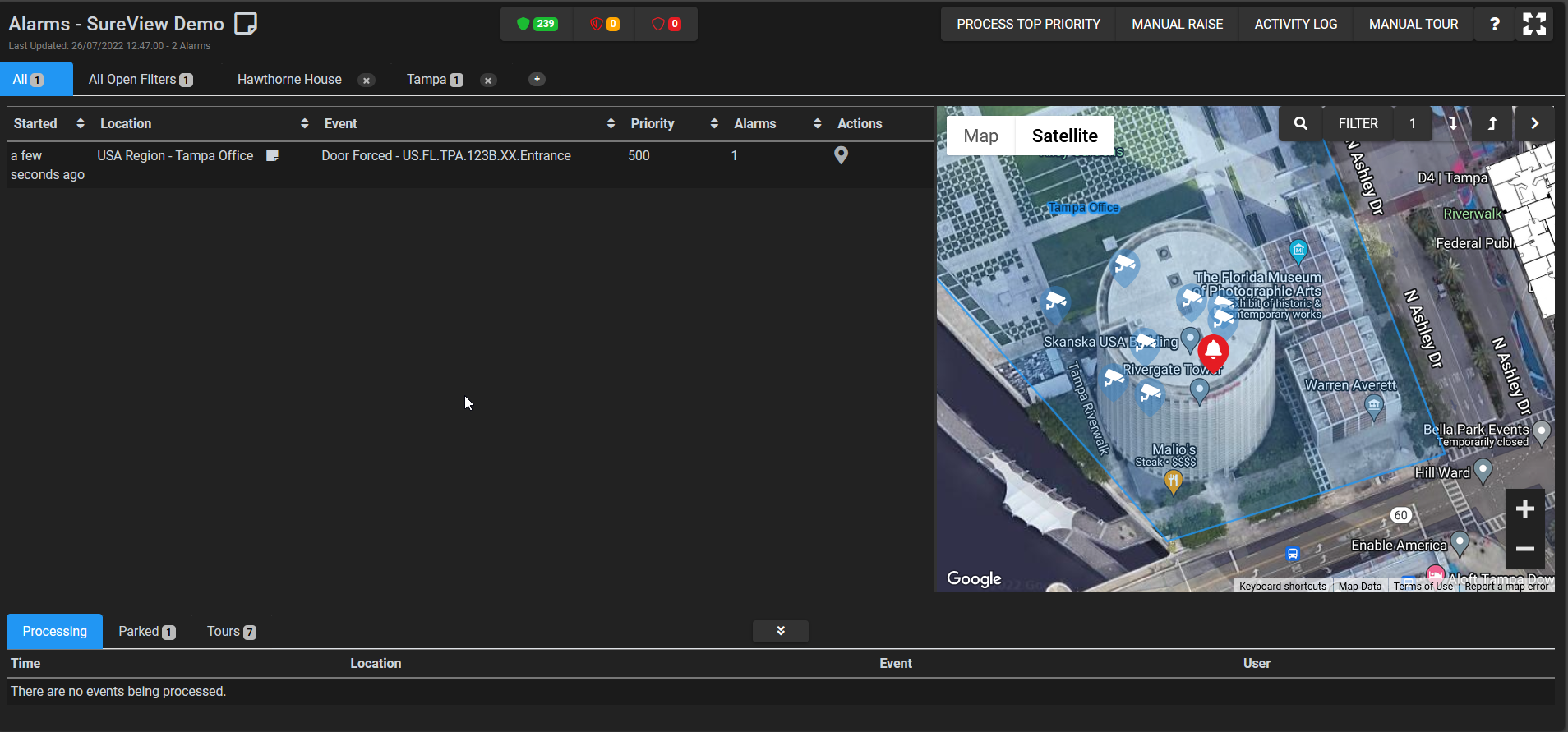Click Malio's restaurant pin on the map
This screenshot has height=732, width=1568.
(1174, 481)
